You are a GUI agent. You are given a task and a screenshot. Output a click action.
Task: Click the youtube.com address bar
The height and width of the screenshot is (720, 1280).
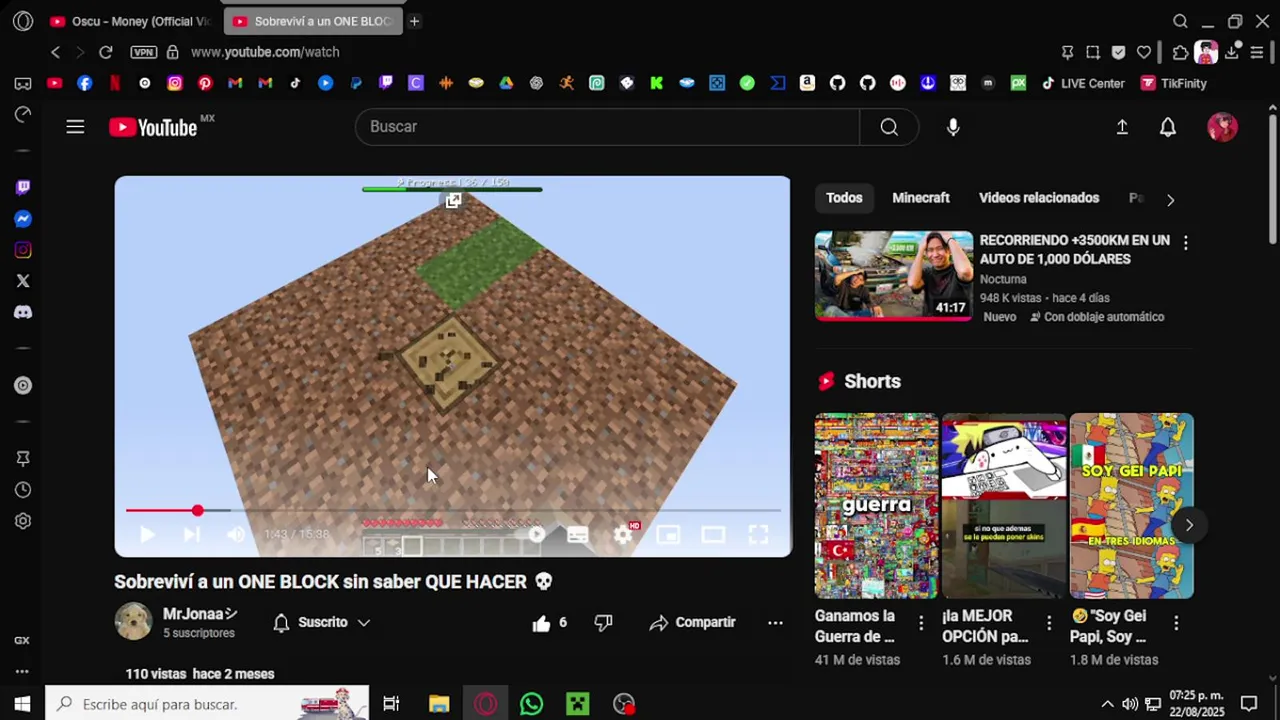tap(265, 52)
